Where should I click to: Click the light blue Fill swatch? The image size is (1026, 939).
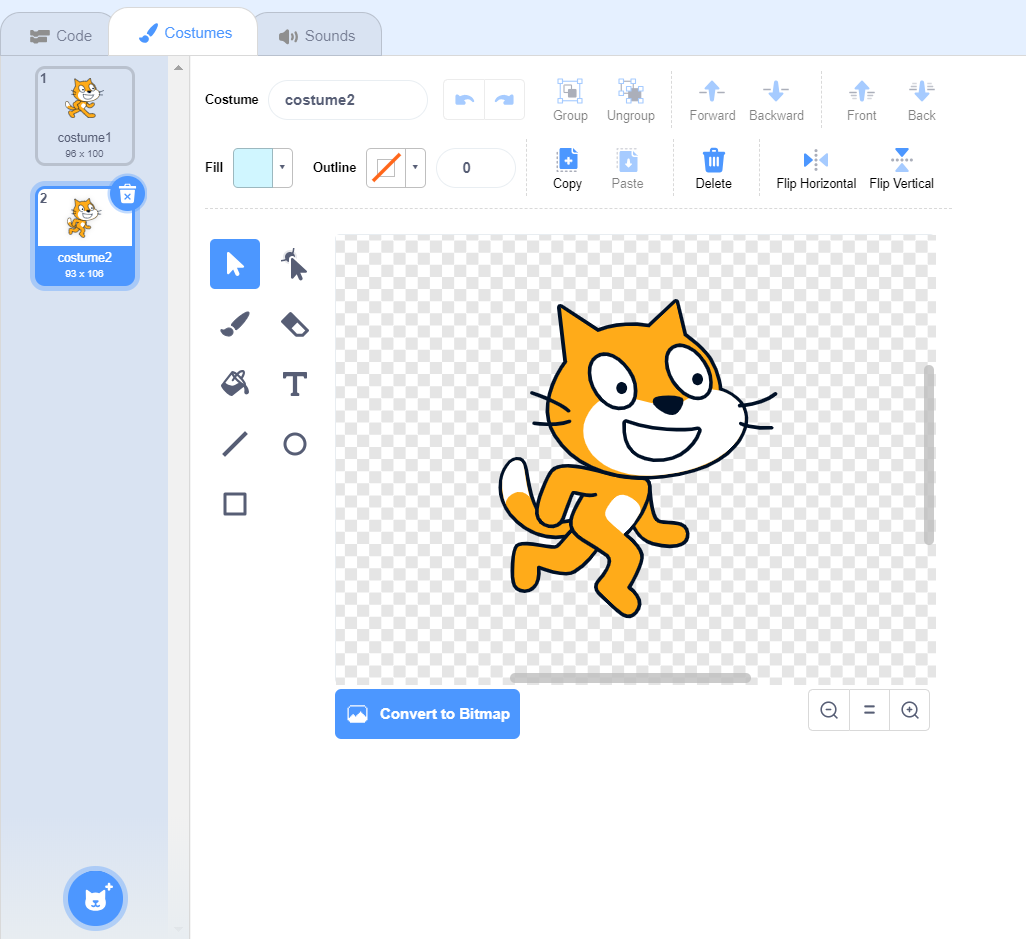[253, 168]
